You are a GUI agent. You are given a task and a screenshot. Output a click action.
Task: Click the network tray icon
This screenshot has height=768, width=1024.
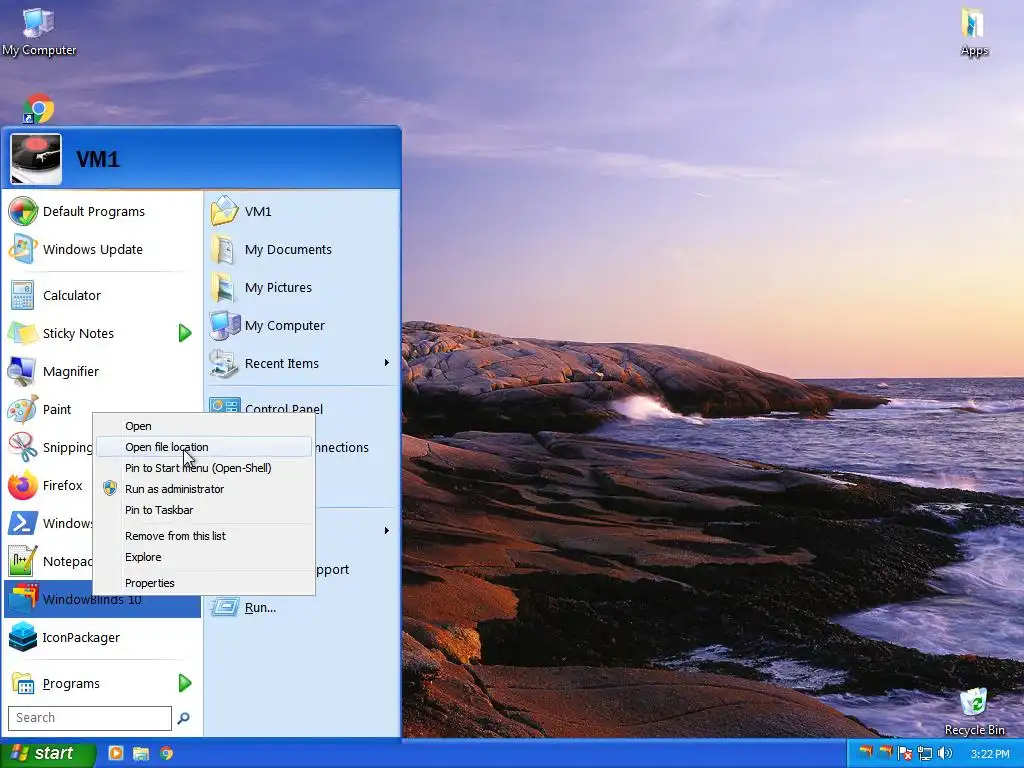[x=925, y=754]
